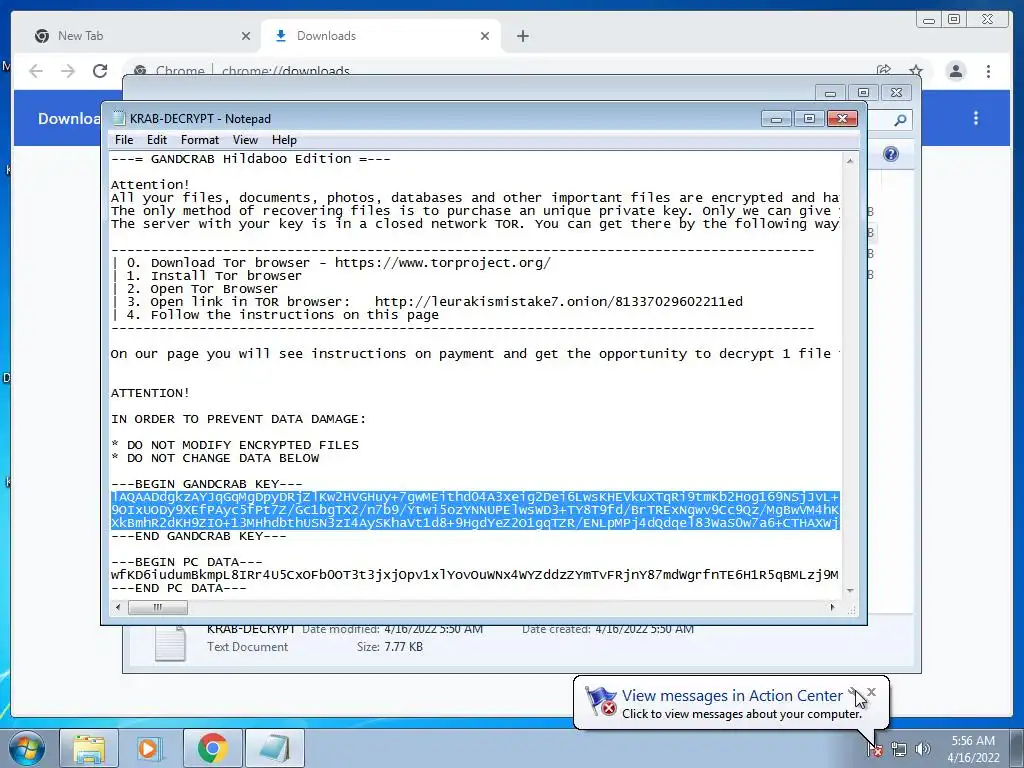This screenshot has width=1024, height=768.
Task: Click the Action Center flag tray icon
Action: 875,749
